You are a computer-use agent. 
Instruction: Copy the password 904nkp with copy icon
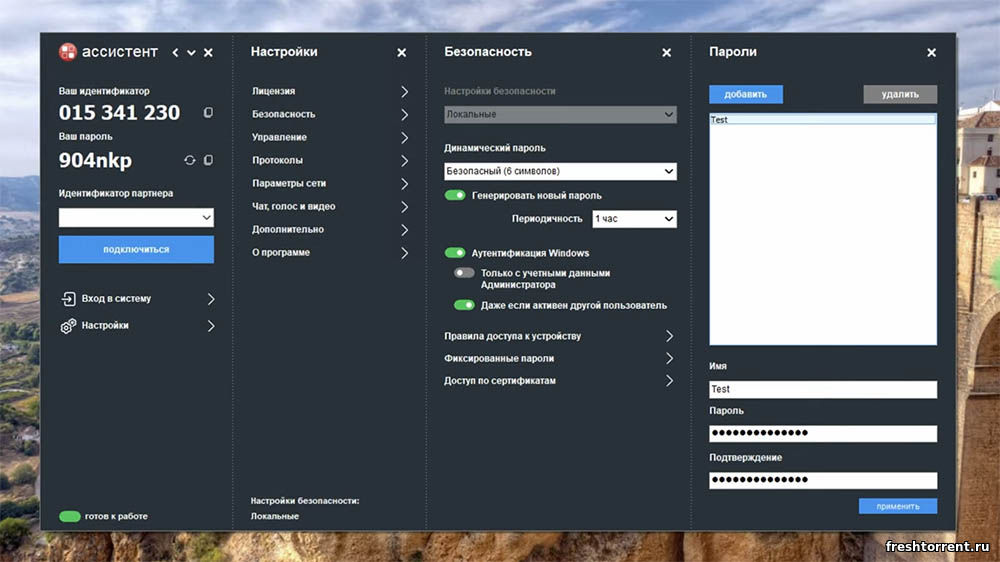pos(208,160)
